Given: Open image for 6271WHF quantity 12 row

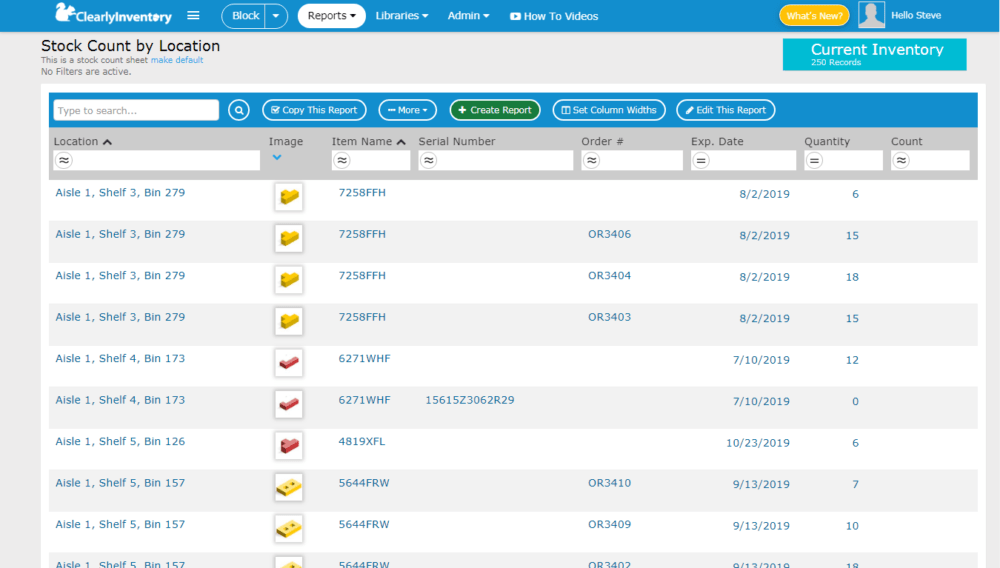Looking at the screenshot, I should [x=289, y=362].
